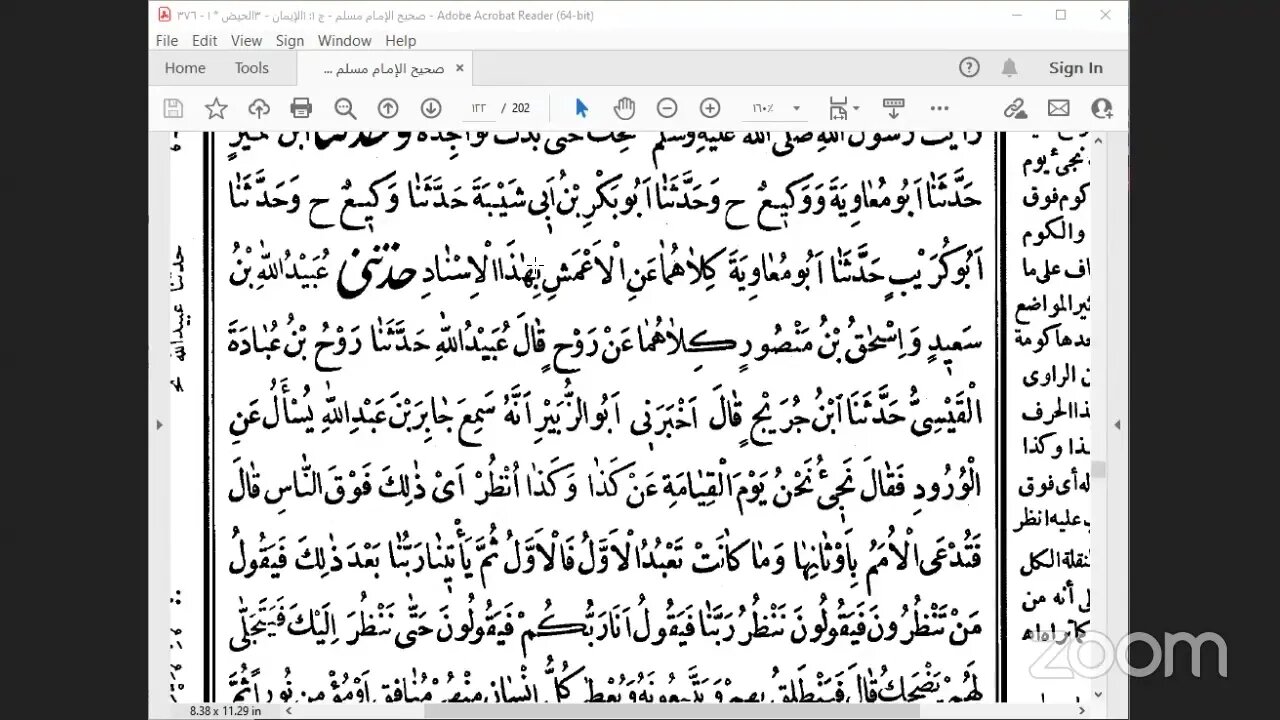Viewport: 1280px width, 720px height.
Task: Open the View menu
Action: (247, 41)
